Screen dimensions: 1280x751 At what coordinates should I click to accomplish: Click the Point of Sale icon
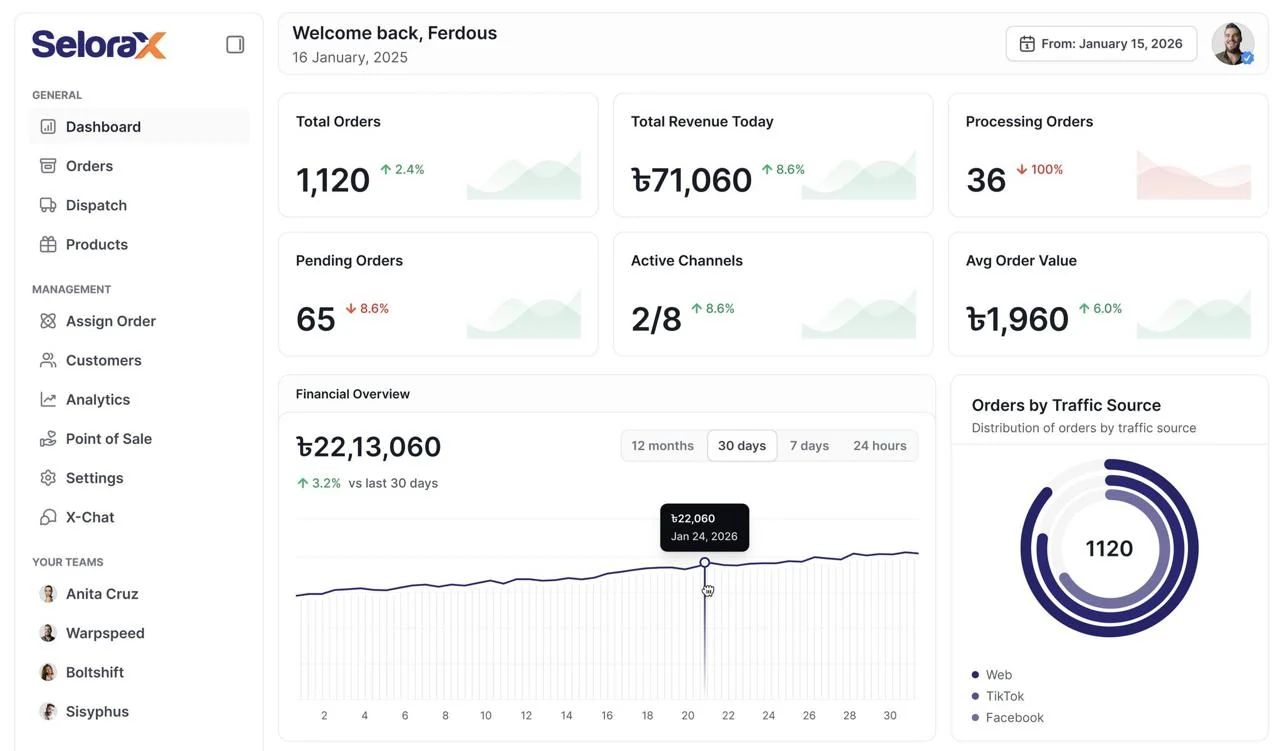(x=48, y=439)
